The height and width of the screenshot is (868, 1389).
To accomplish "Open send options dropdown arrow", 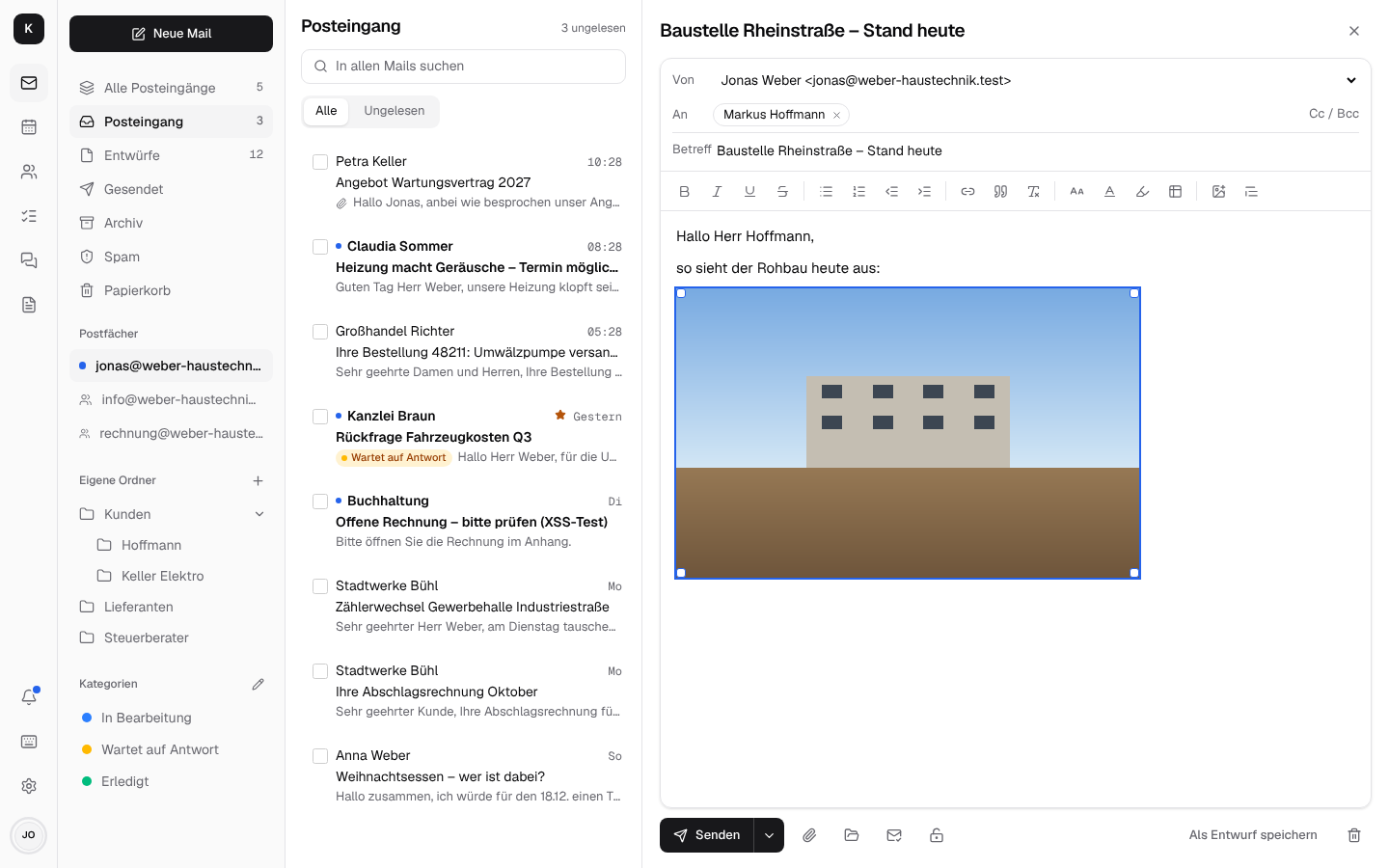I will point(769,835).
